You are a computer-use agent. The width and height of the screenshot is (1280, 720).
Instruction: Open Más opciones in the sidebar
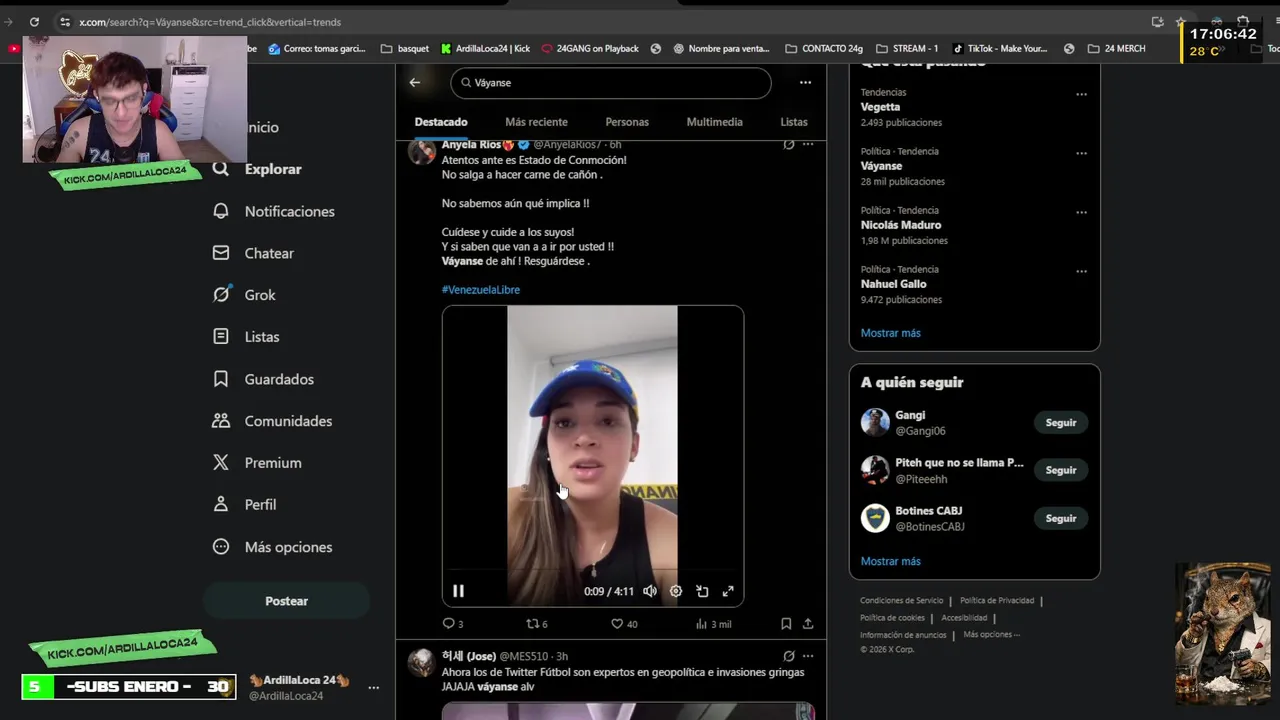272,547
